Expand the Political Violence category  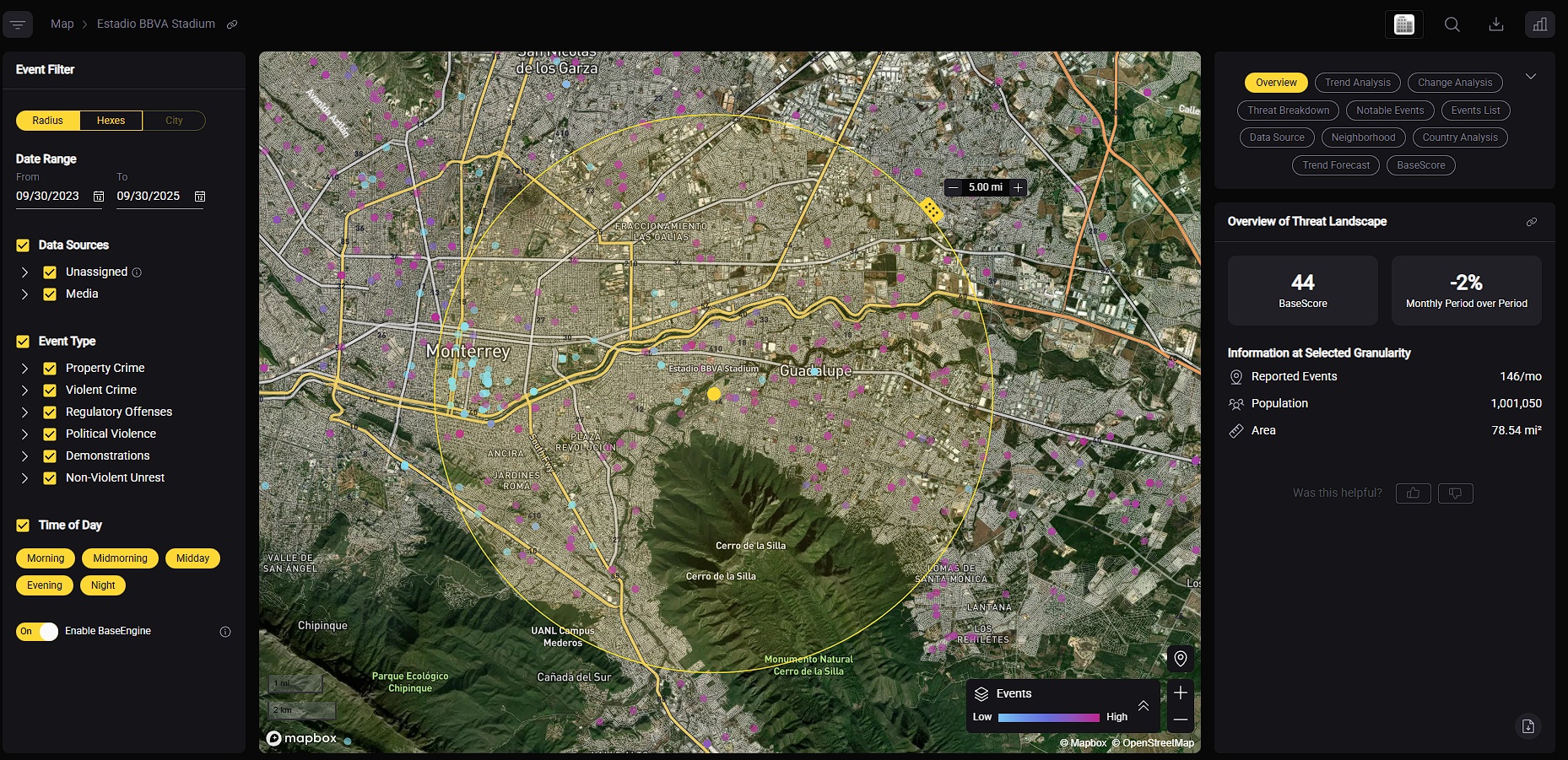coord(24,434)
